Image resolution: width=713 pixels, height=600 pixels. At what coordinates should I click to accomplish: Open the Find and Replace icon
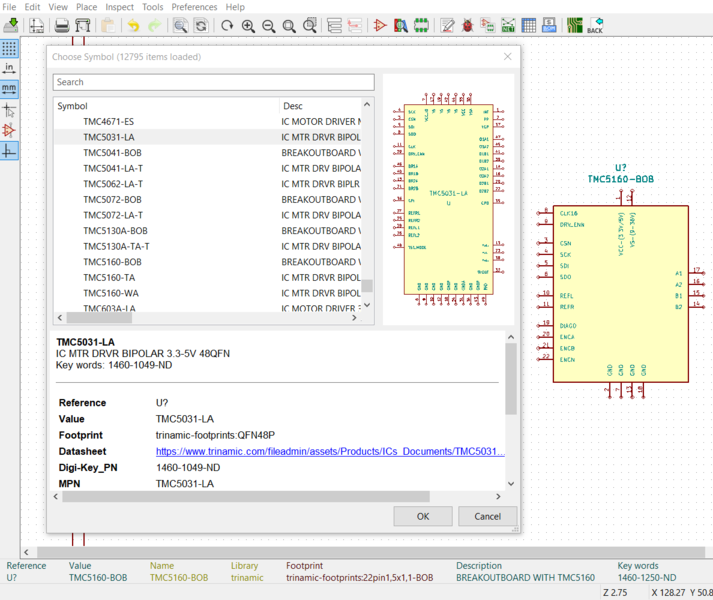tap(201, 25)
